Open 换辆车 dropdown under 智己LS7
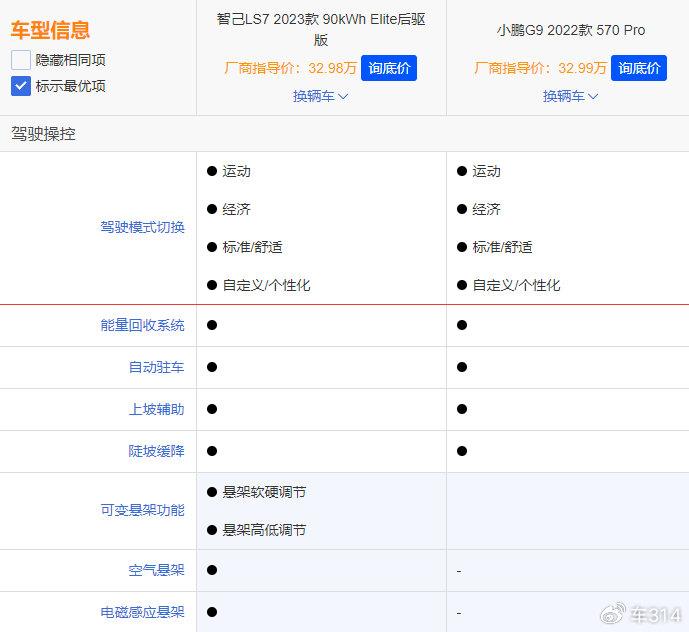Image resolution: width=689 pixels, height=632 pixels. [321, 96]
